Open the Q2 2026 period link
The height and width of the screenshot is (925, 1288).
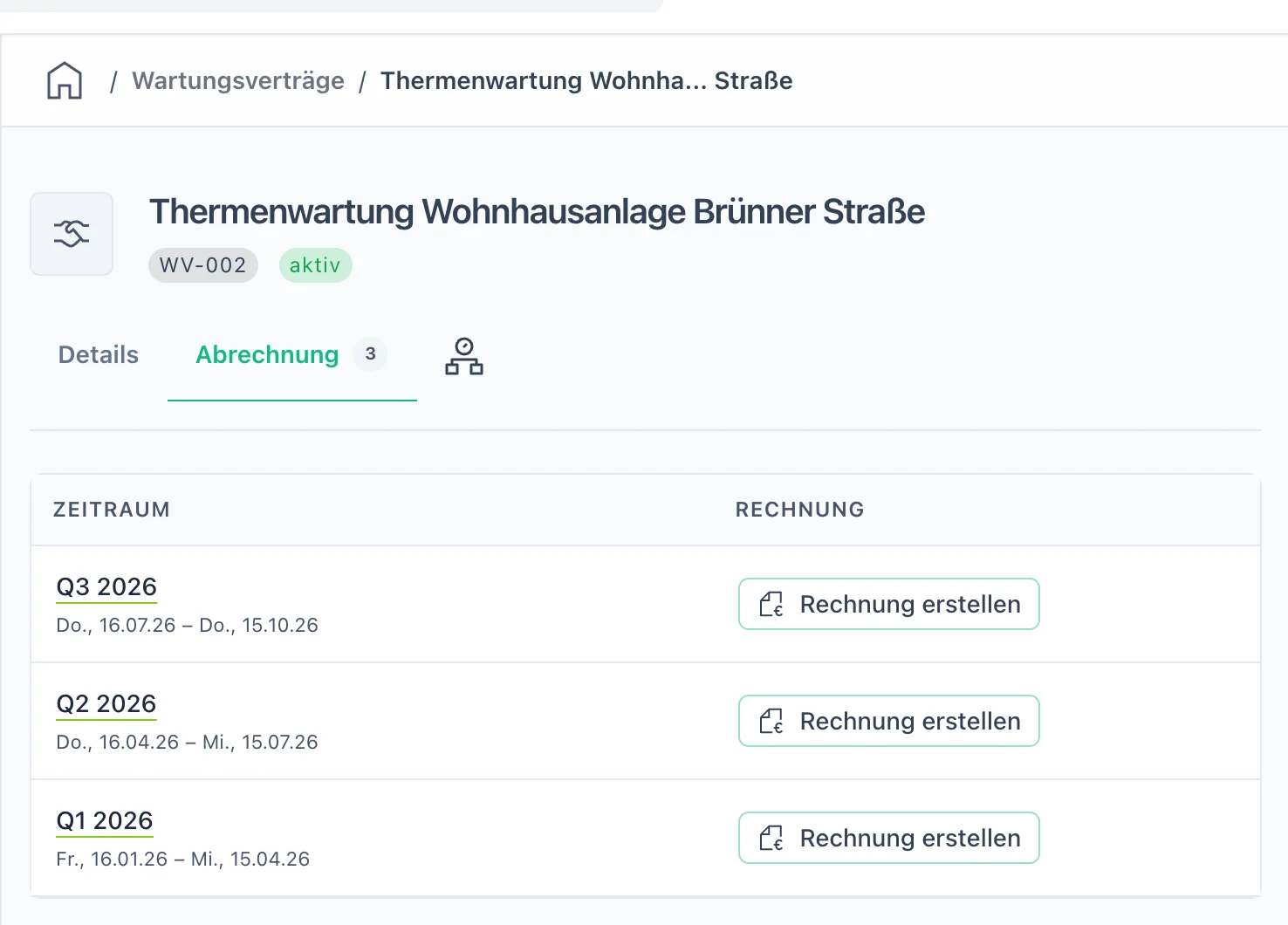[106, 704]
